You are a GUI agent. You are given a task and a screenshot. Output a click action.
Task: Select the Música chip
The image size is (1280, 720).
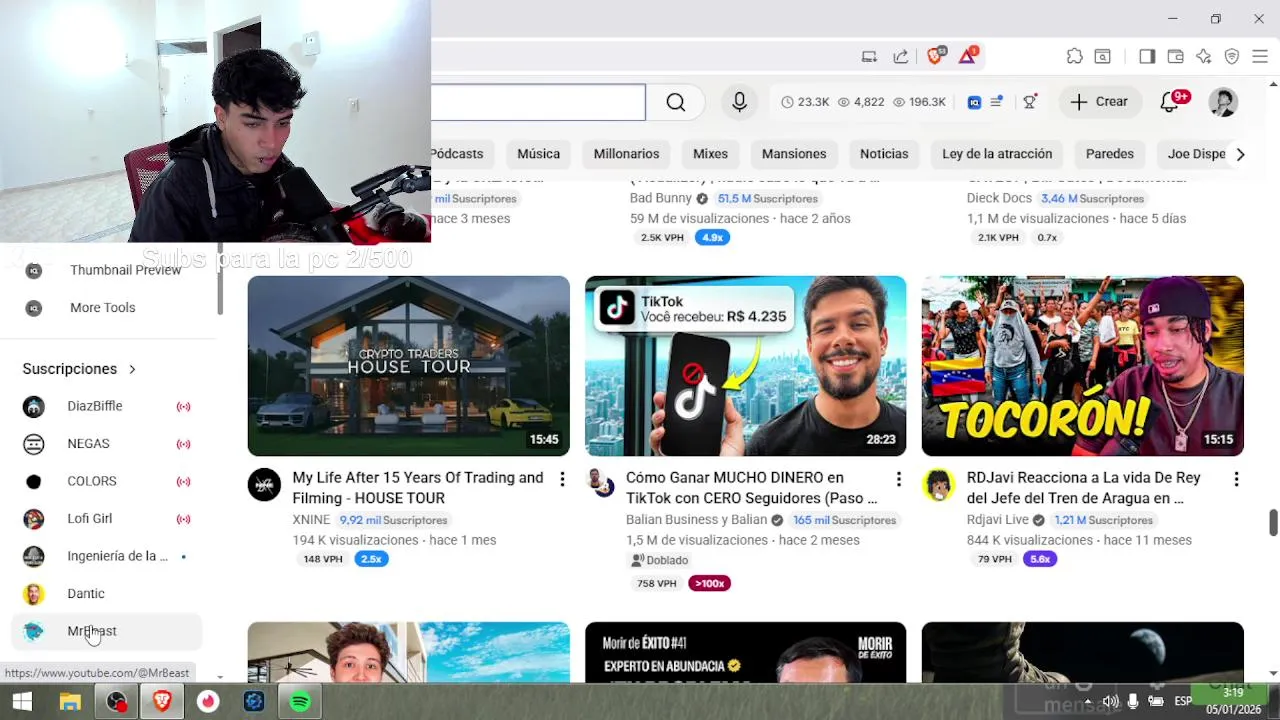click(x=538, y=154)
